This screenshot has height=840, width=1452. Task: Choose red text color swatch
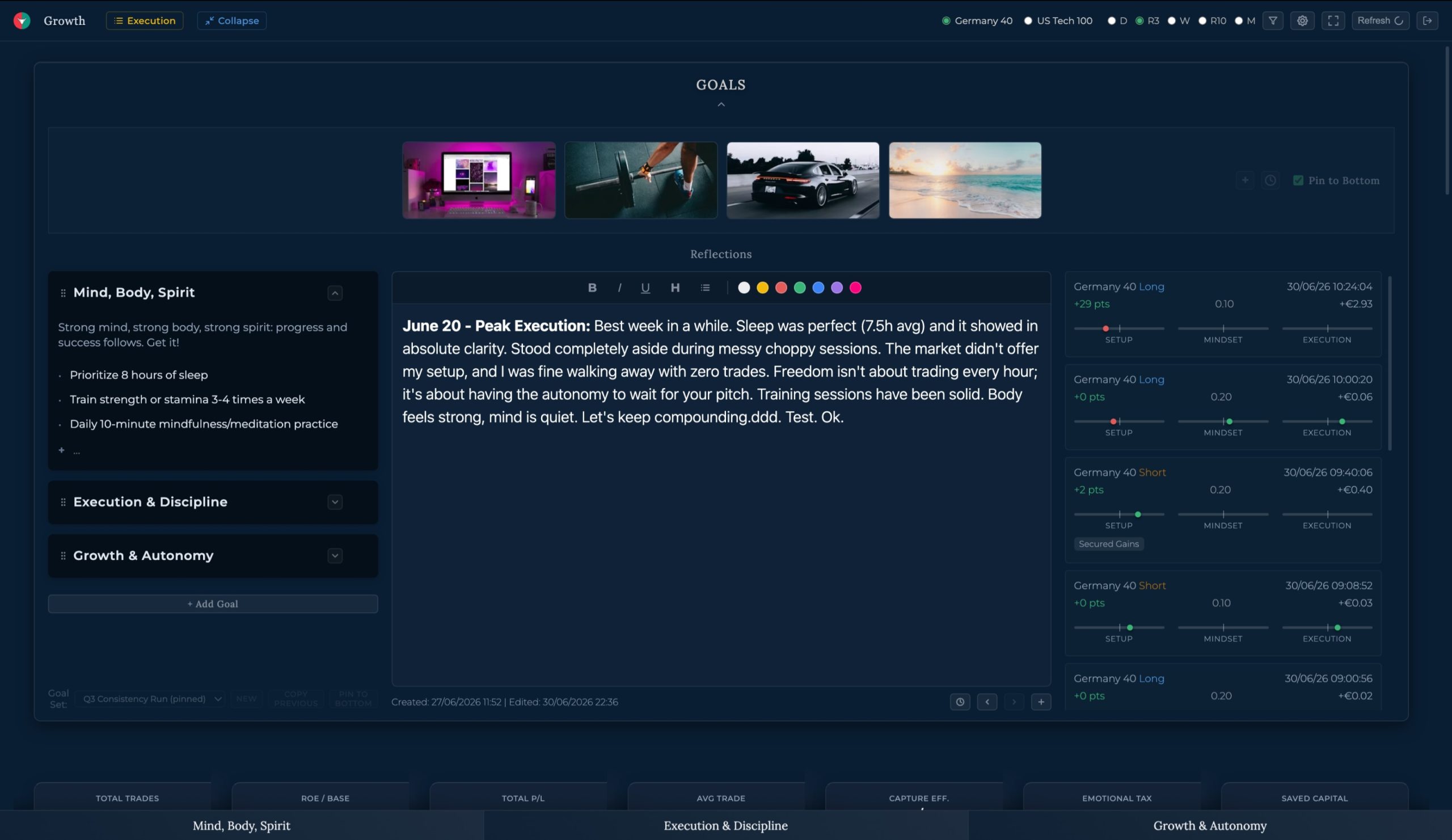pos(781,288)
